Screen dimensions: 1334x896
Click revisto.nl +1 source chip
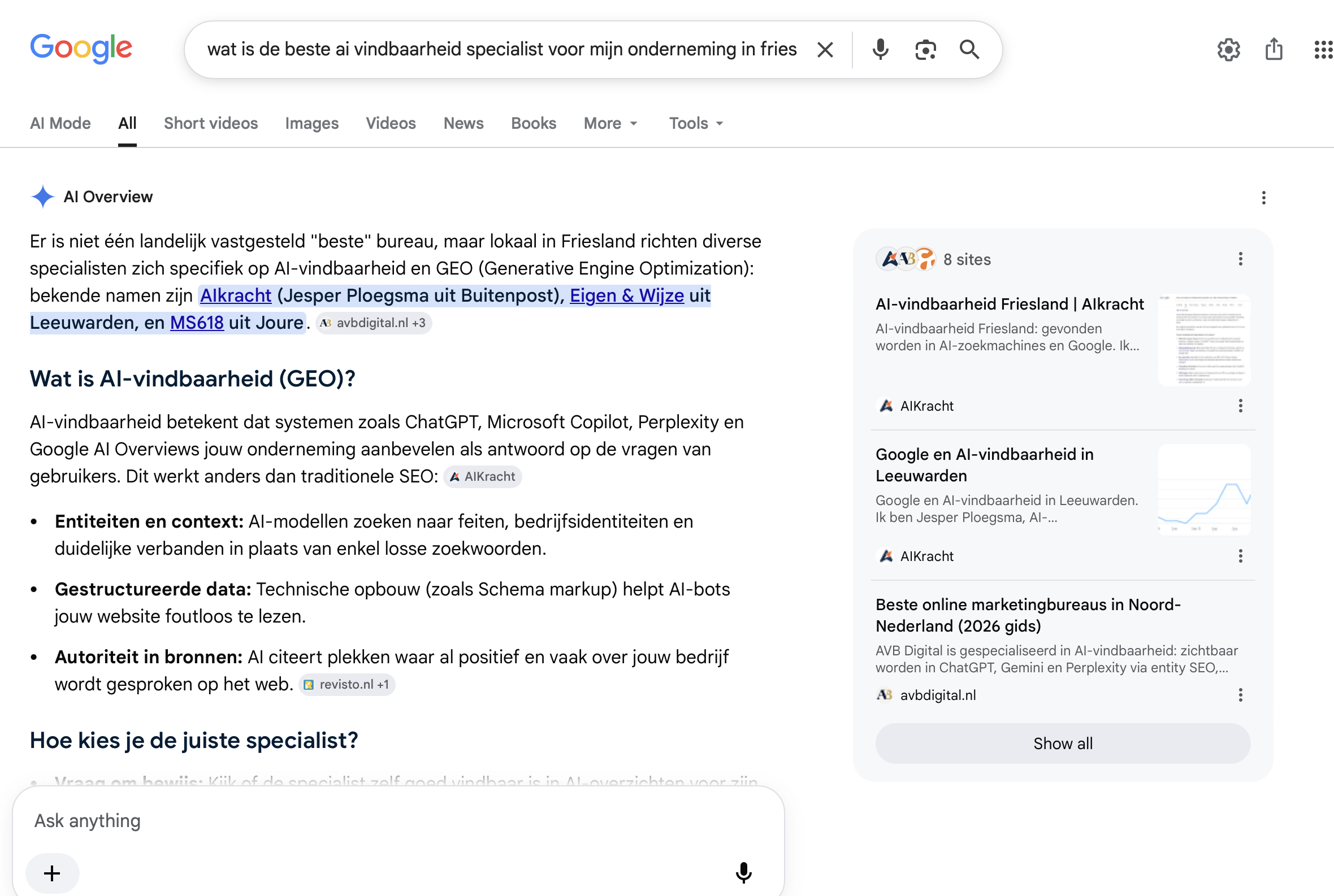[347, 685]
